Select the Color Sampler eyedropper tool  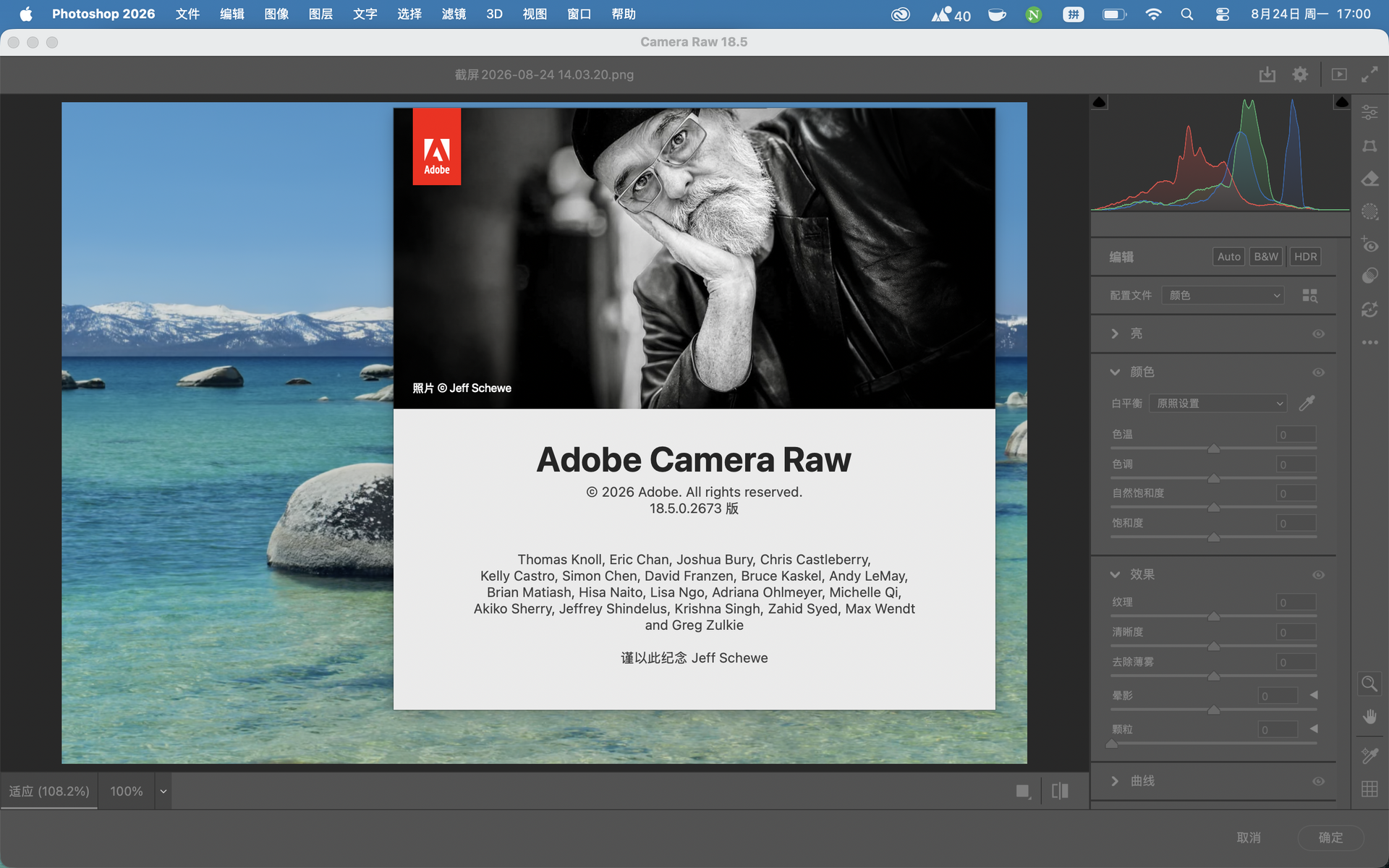[1369, 756]
